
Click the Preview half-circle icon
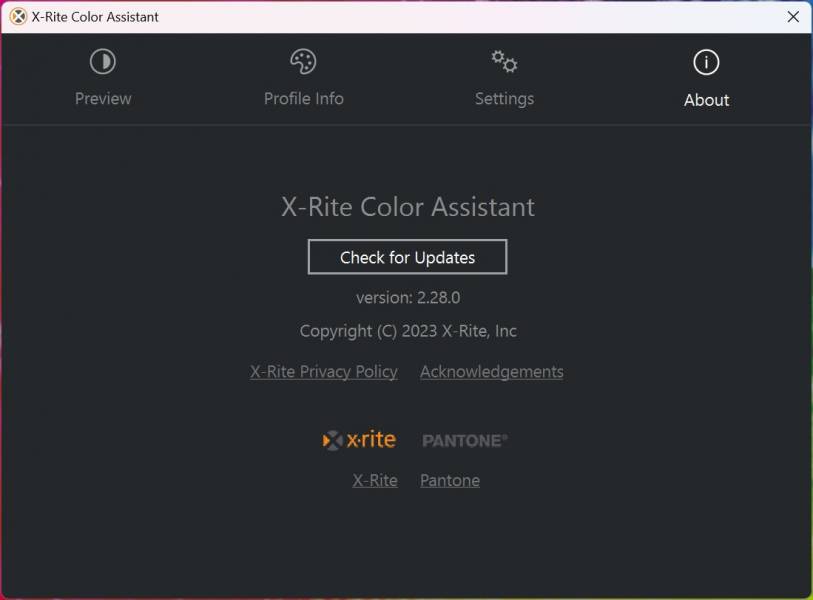[x=103, y=62]
